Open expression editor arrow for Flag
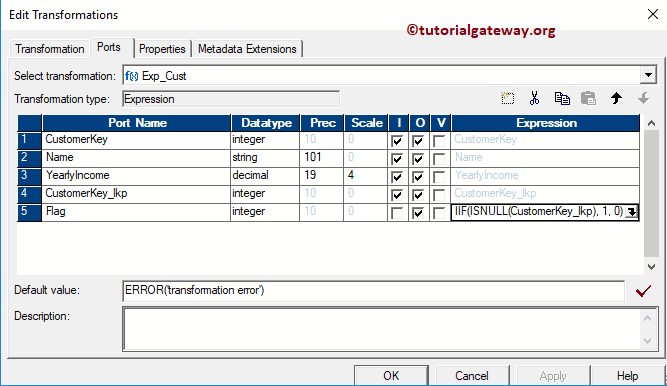This screenshot has height=386, width=667. pyautogui.click(x=632, y=212)
